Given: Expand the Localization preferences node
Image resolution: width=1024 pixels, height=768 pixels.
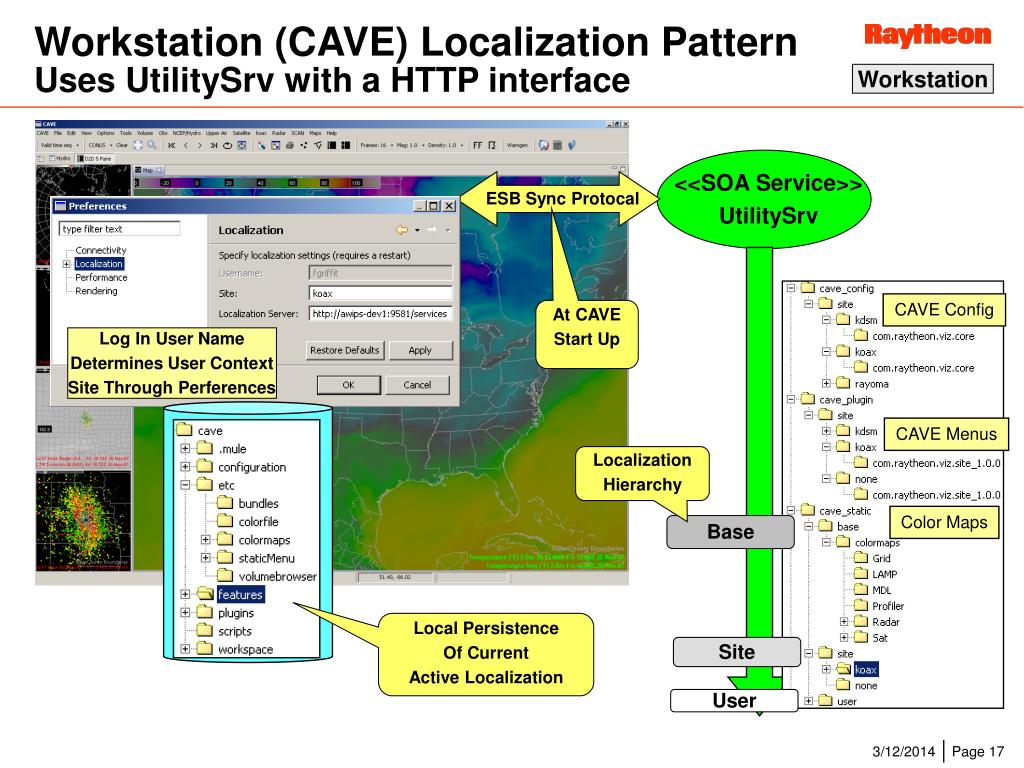Looking at the screenshot, I should tap(67, 264).
